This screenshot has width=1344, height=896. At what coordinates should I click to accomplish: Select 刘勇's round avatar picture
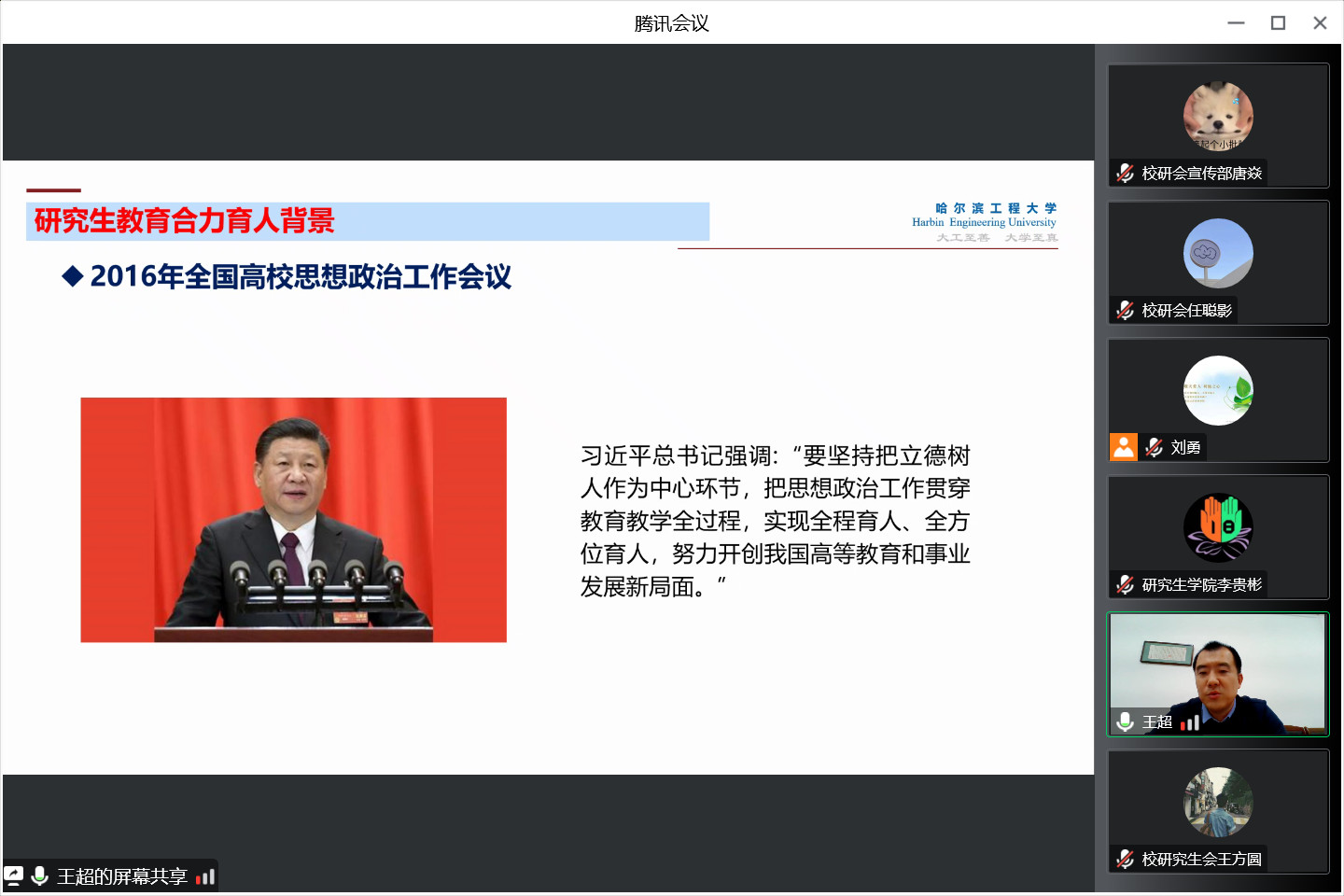[x=1218, y=390]
